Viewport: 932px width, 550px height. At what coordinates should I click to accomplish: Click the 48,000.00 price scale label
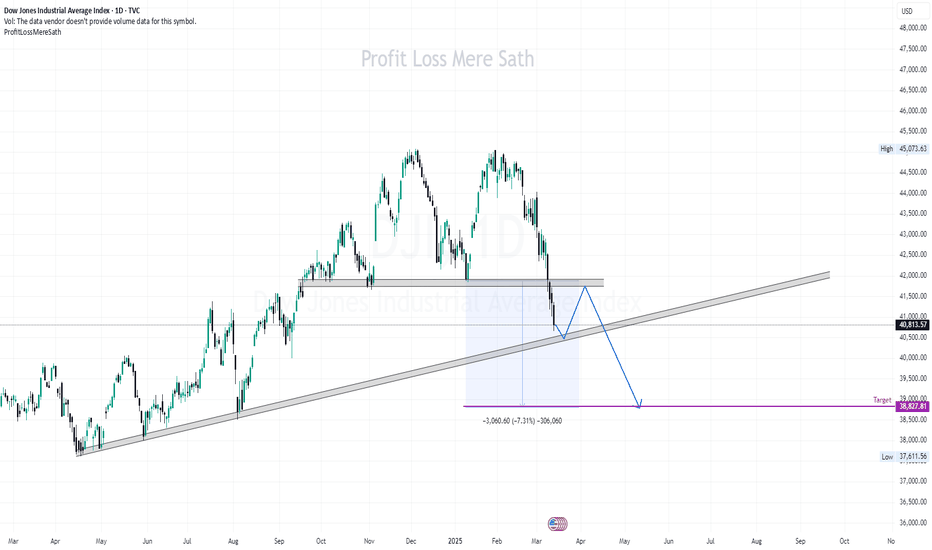click(913, 28)
